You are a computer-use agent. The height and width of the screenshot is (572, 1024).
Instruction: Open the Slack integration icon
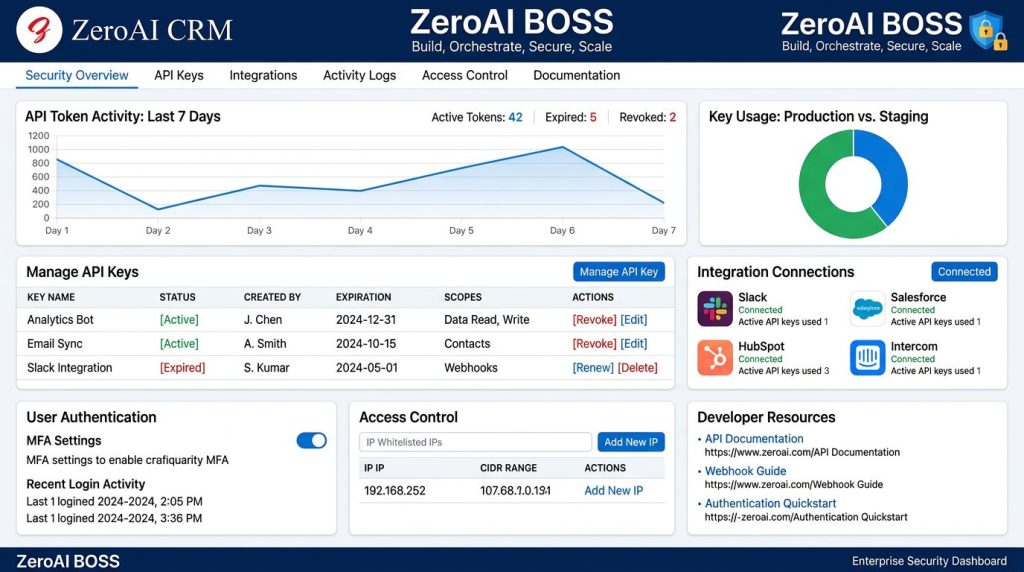point(714,308)
